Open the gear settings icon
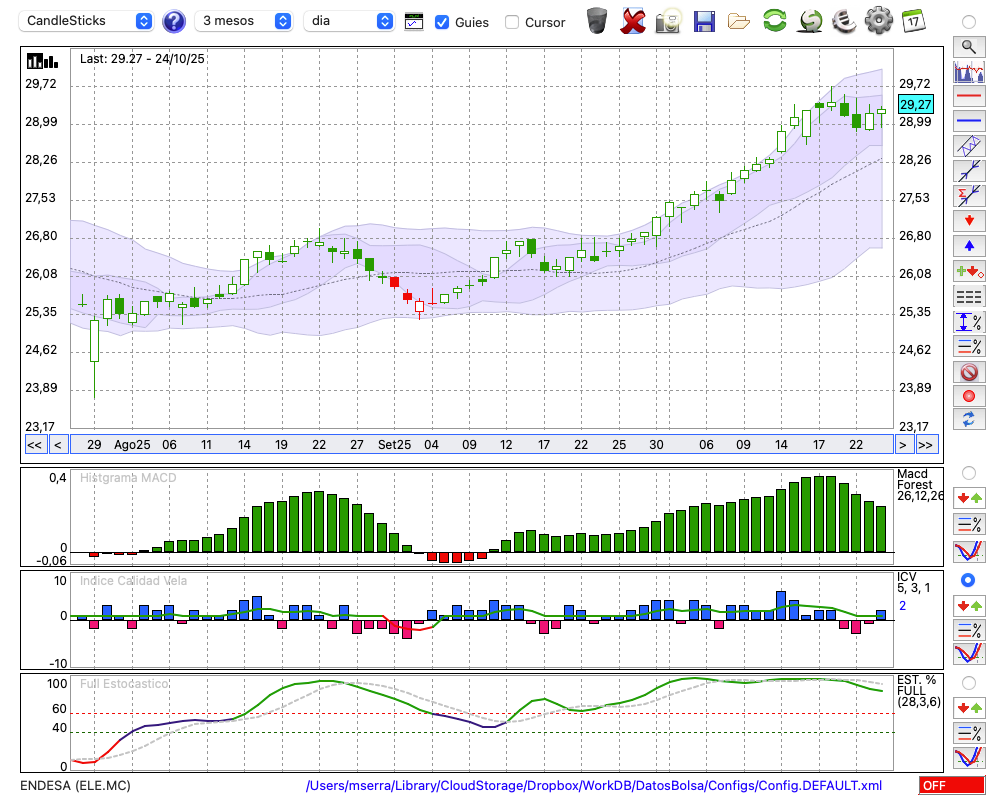Screen dimensions: 1000x800 tap(878, 21)
